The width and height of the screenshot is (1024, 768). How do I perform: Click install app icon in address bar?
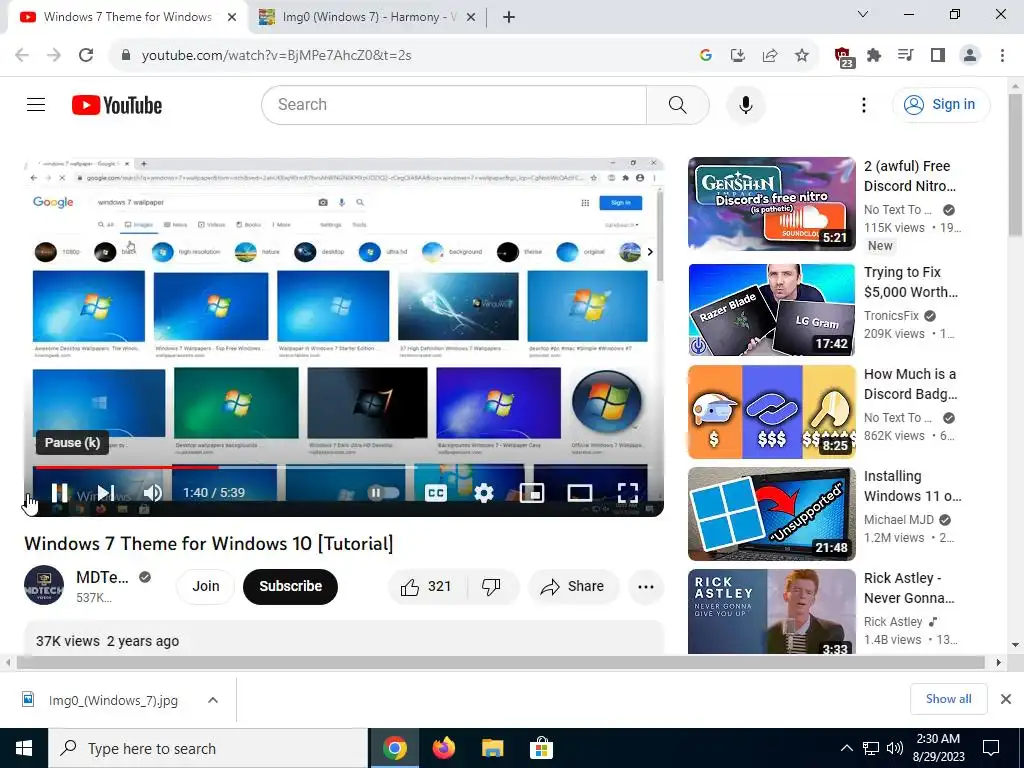click(738, 56)
